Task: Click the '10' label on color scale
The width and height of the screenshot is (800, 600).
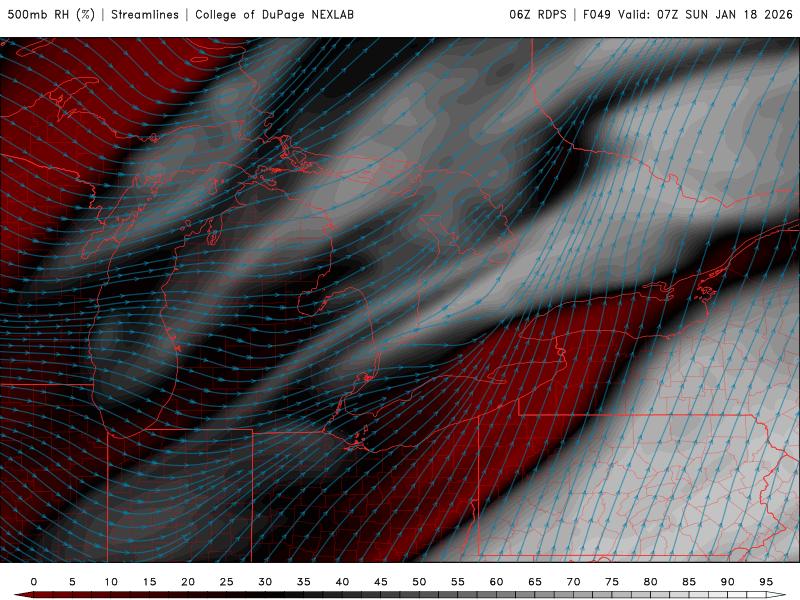Action: (111, 582)
